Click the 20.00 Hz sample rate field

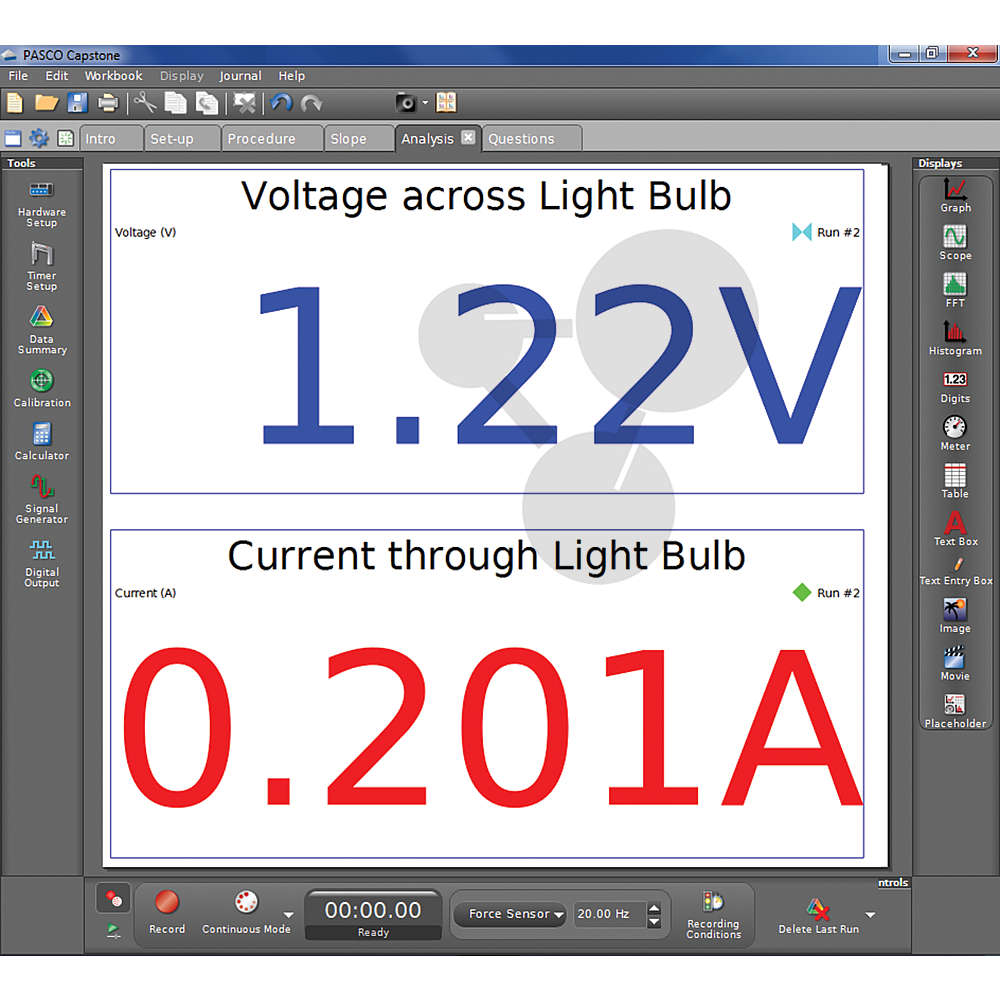pos(609,914)
